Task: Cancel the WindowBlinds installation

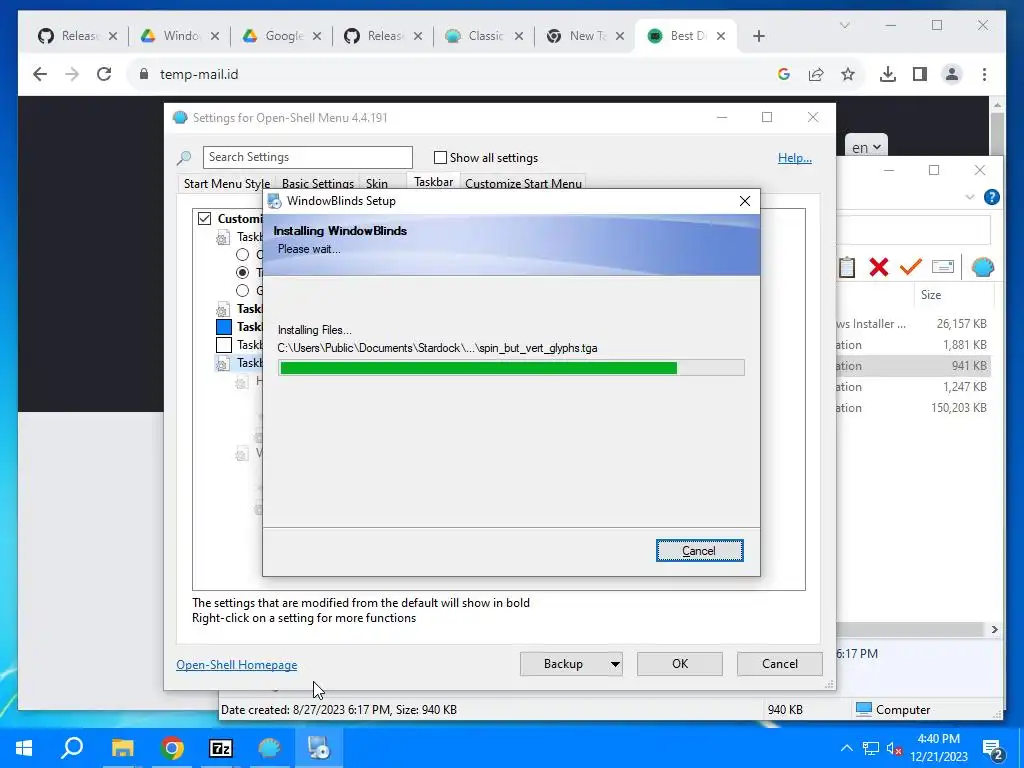Action: pos(699,551)
